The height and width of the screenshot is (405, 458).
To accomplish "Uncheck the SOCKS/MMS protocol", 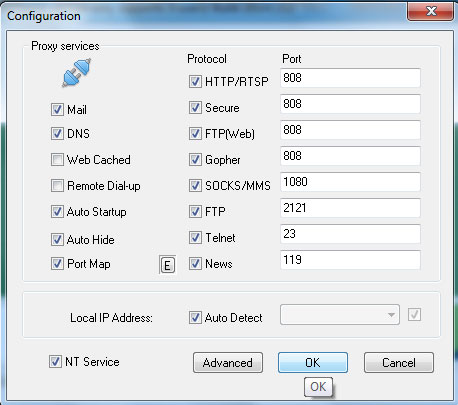I will pos(195,185).
